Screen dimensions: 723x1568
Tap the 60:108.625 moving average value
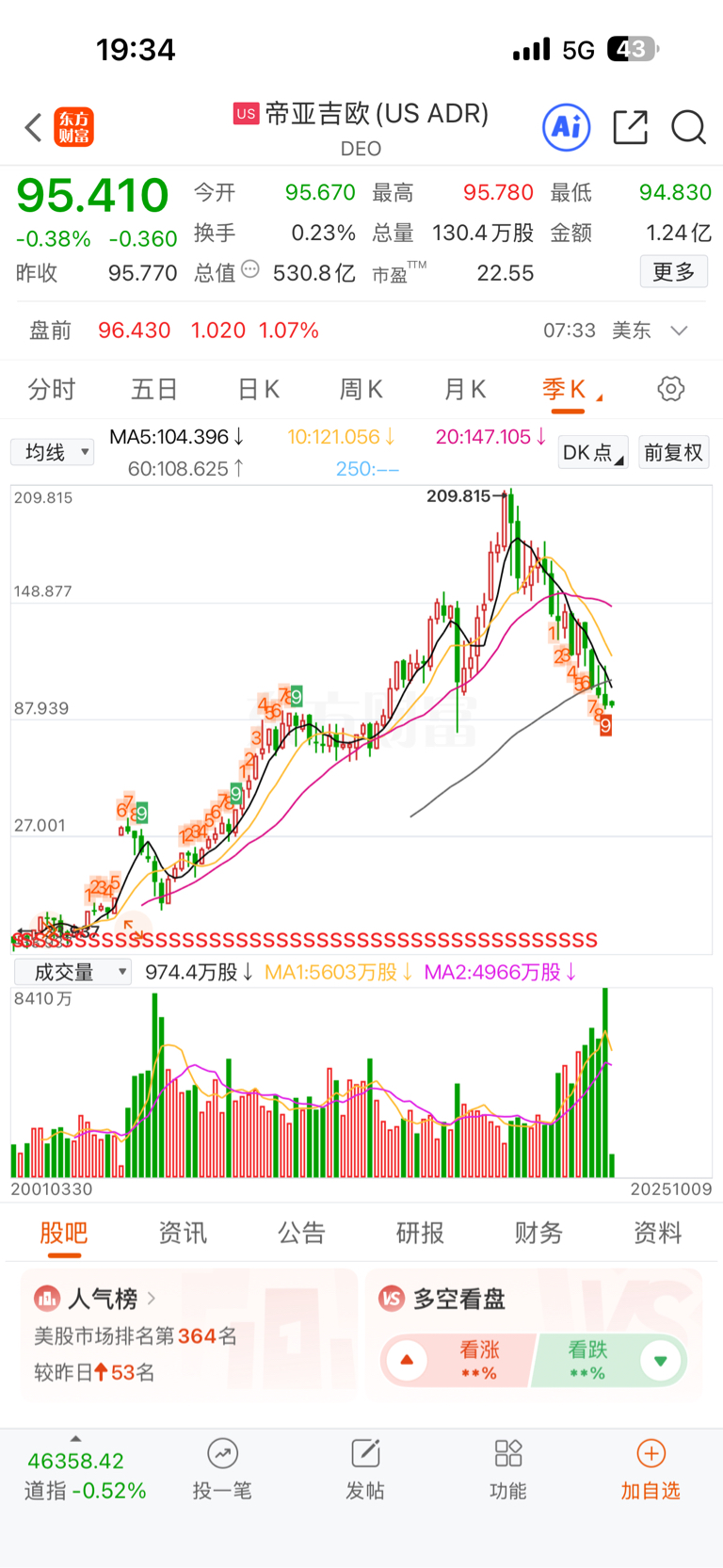click(186, 468)
